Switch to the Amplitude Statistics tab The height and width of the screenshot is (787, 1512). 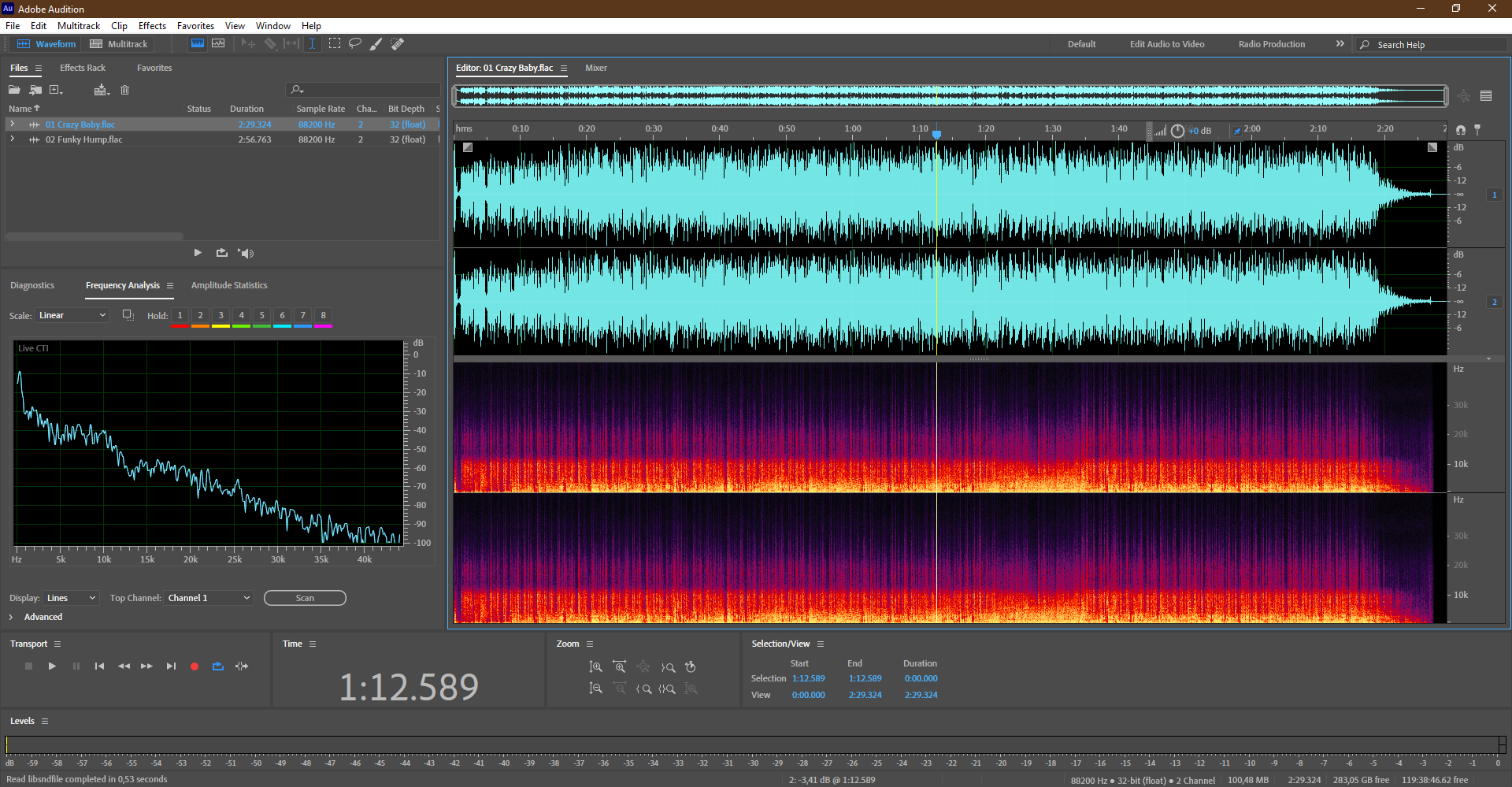229,285
